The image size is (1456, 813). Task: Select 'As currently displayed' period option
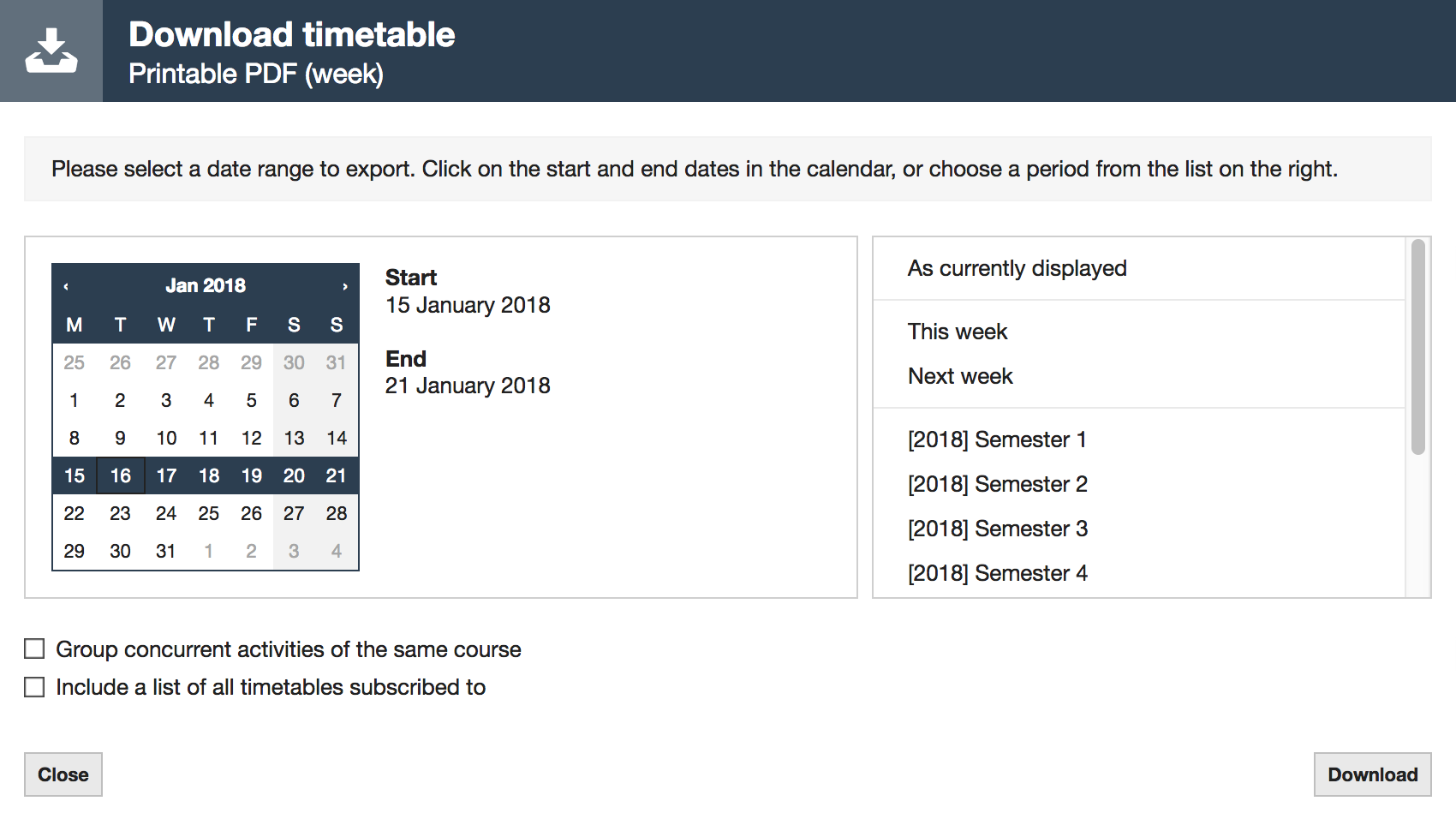[1017, 268]
